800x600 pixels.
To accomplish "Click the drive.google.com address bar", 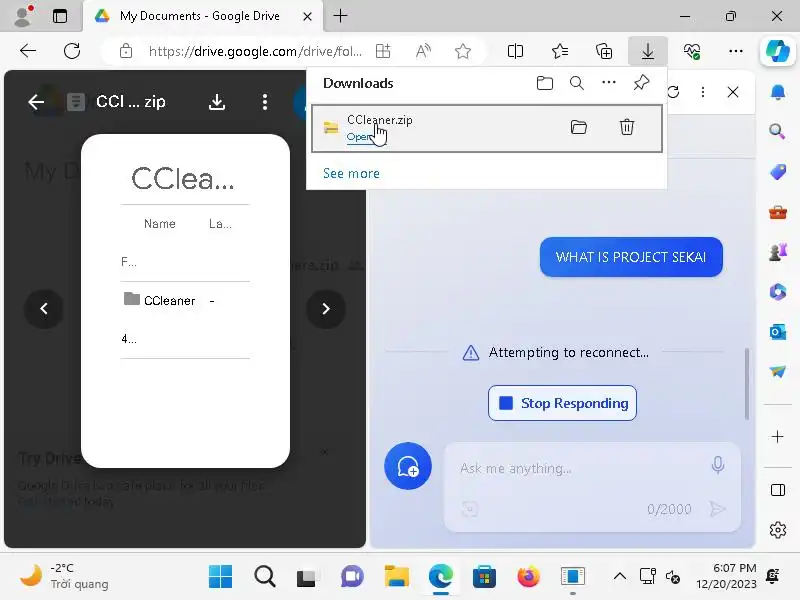I will click(x=255, y=51).
